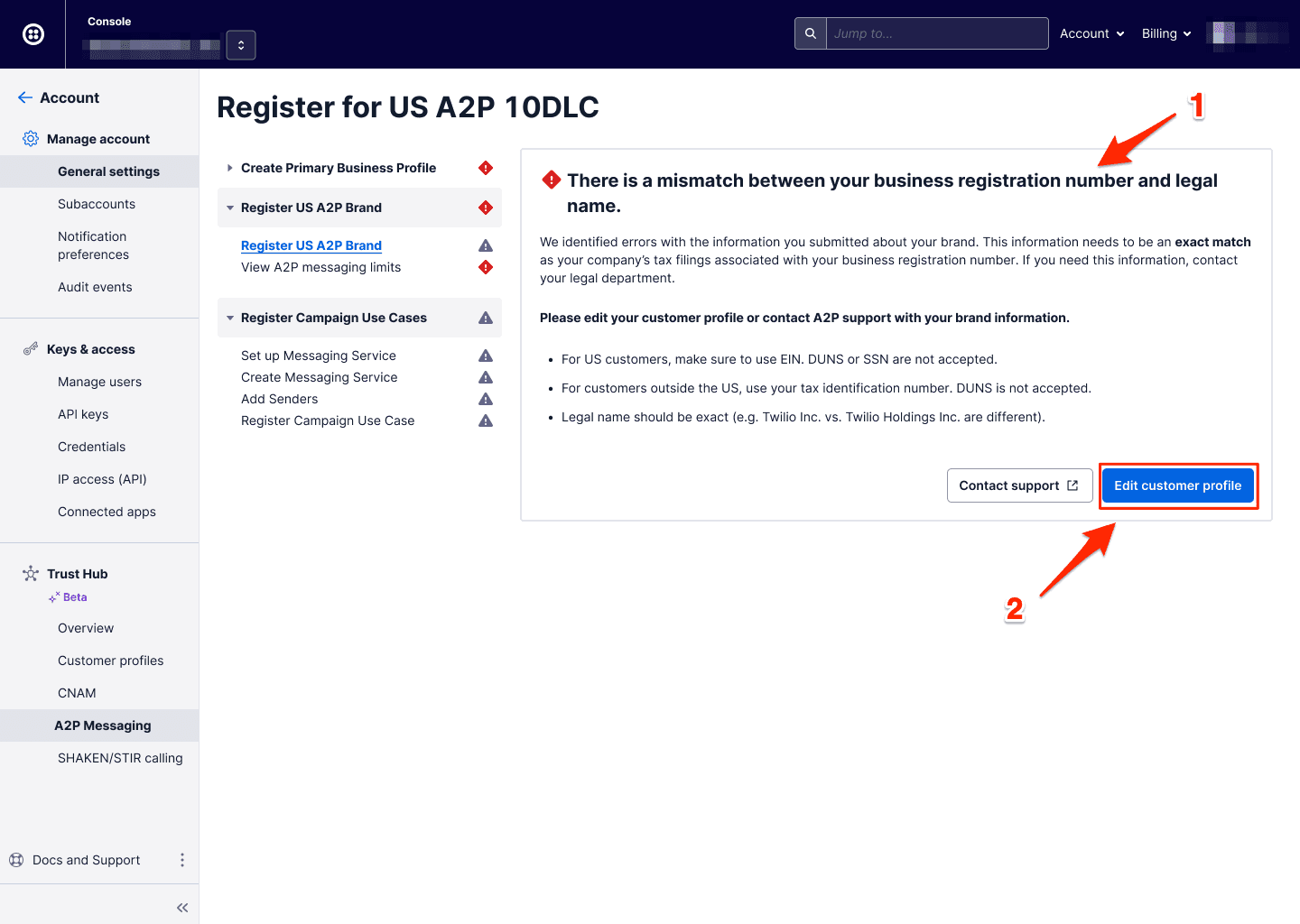Image resolution: width=1300 pixels, height=924 pixels.
Task: Click the Edit customer profile button
Action: click(1178, 485)
